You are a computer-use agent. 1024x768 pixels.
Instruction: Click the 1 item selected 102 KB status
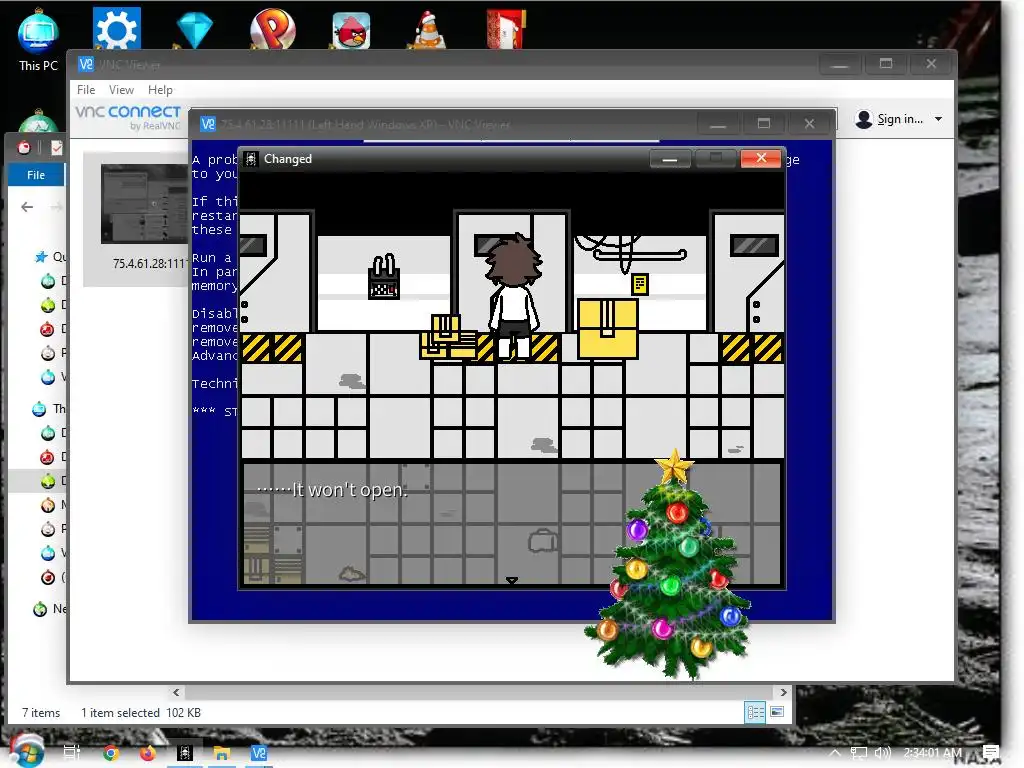(x=140, y=712)
